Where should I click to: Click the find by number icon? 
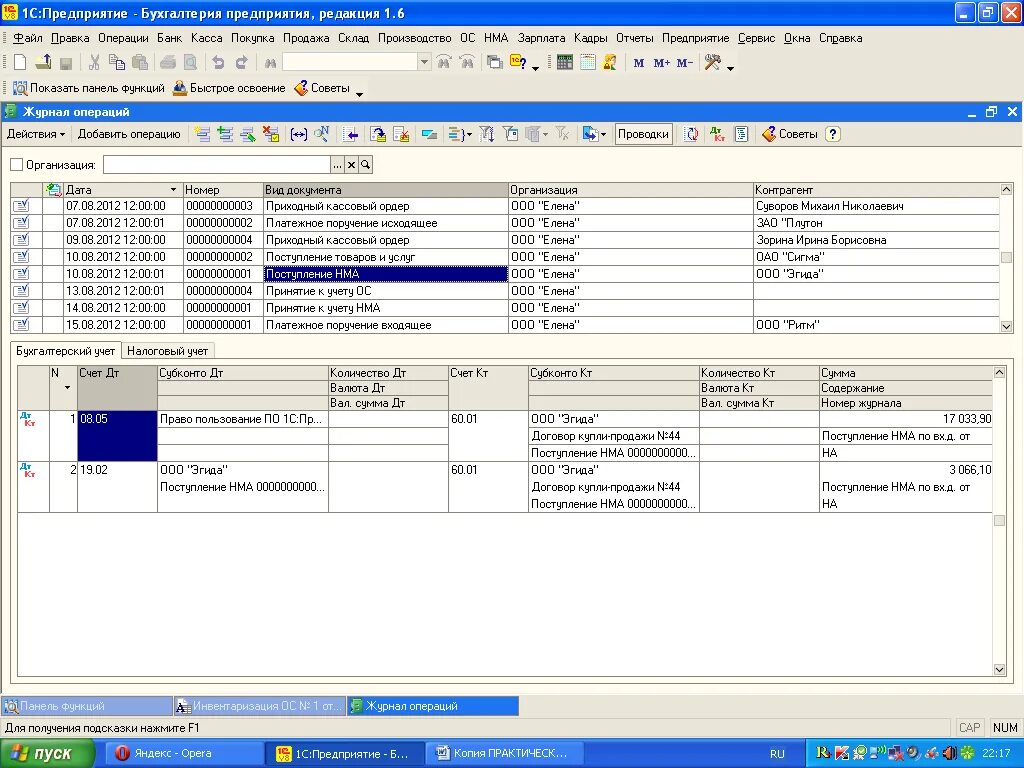pos(321,135)
